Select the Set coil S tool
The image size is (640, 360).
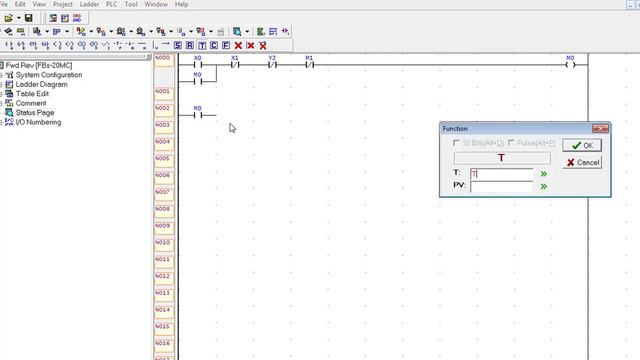(x=178, y=45)
